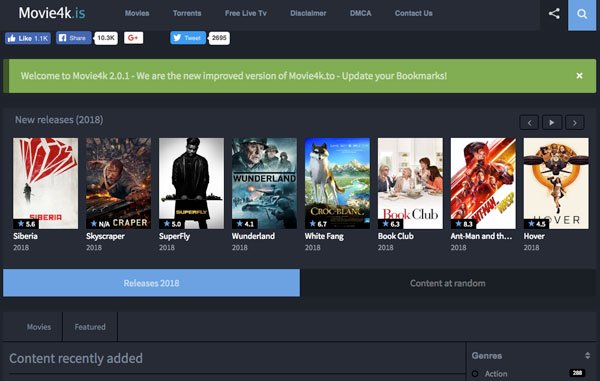The width and height of the screenshot is (600, 381).
Task: Switch to the Movies sub-tab
Action: (39, 327)
